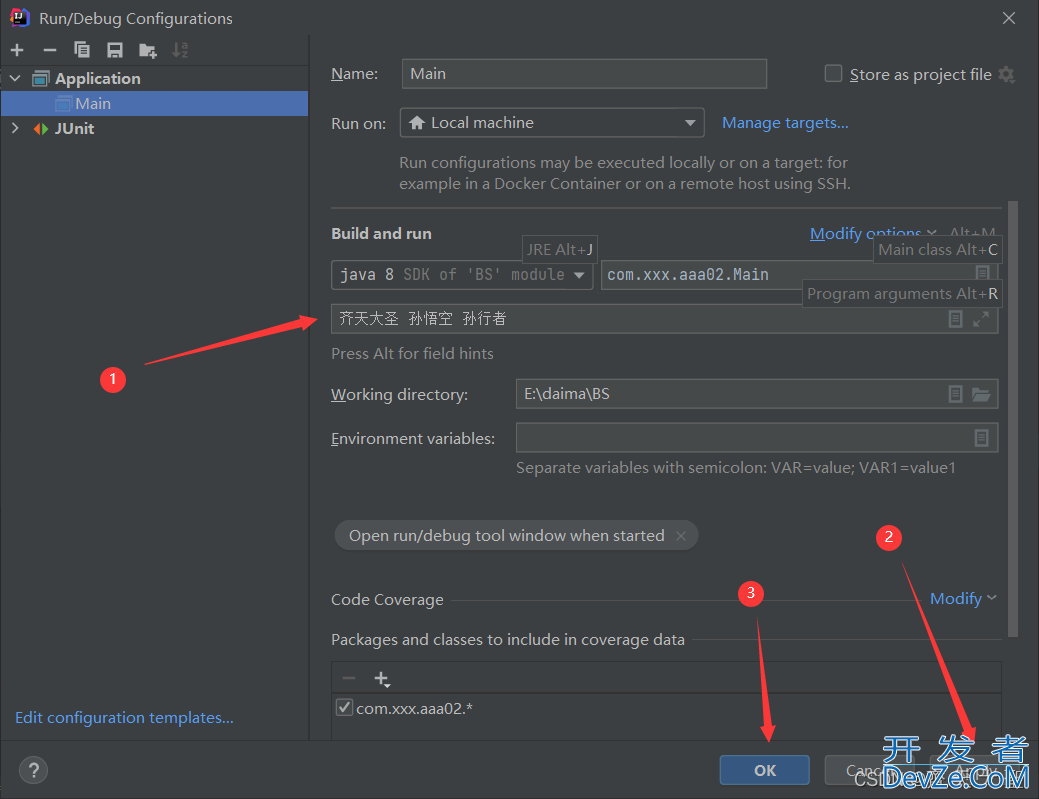Enable the Store as project file checkbox
Image resolution: width=1039 pixels, height=799 pixels.
tap(833, 74)
